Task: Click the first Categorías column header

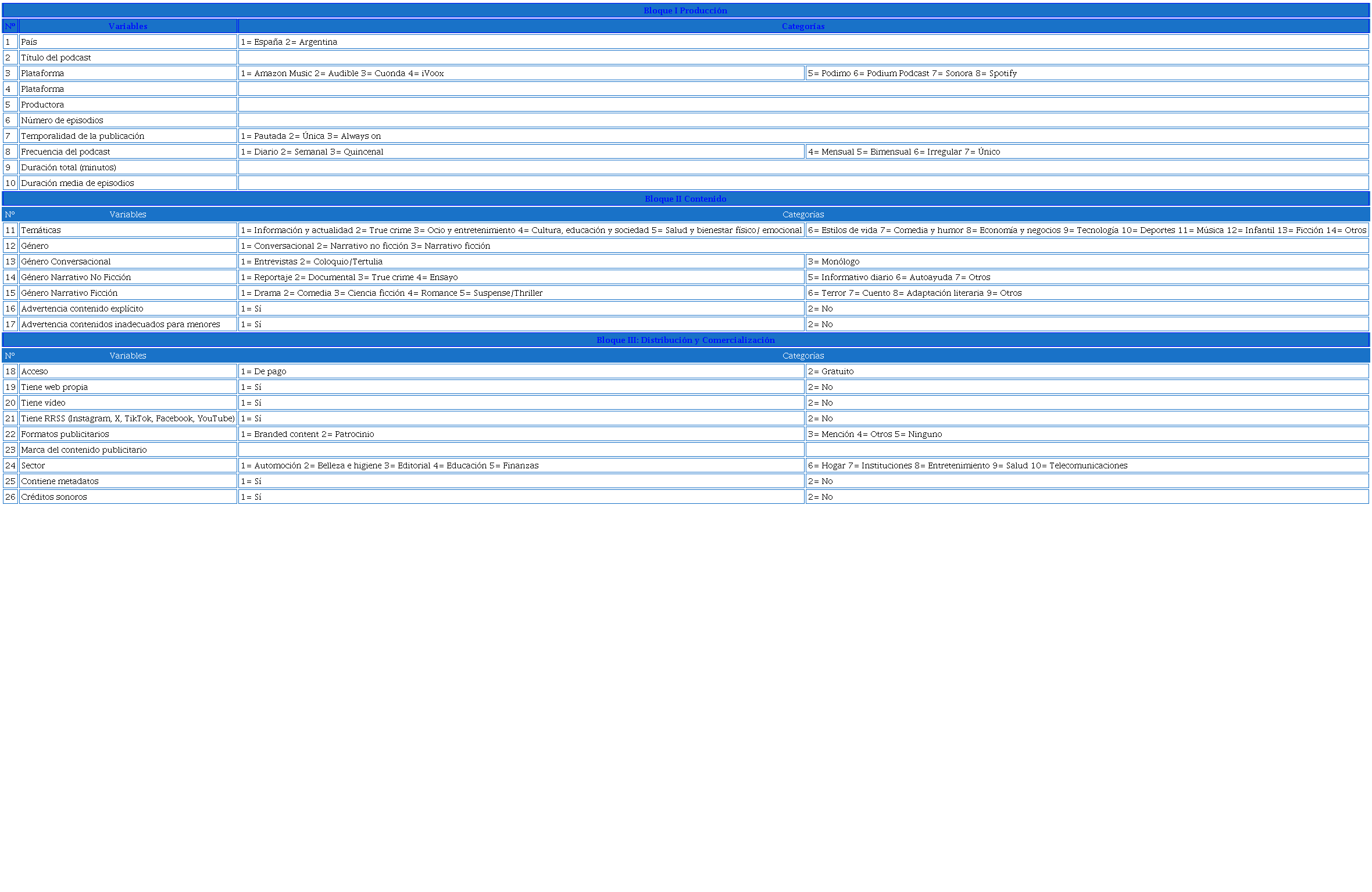Action: click(x=803, y=26)
